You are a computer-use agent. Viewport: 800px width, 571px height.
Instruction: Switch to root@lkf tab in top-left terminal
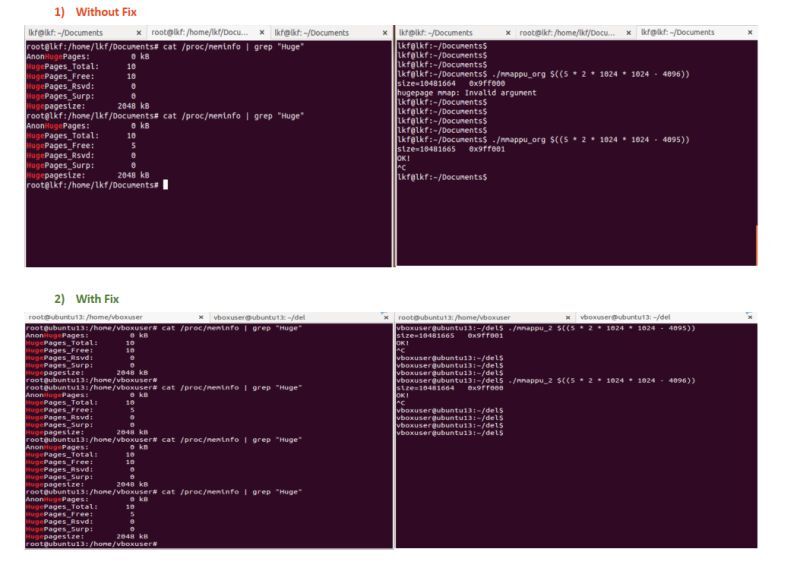pyautogui.click(x=202, y=33)
